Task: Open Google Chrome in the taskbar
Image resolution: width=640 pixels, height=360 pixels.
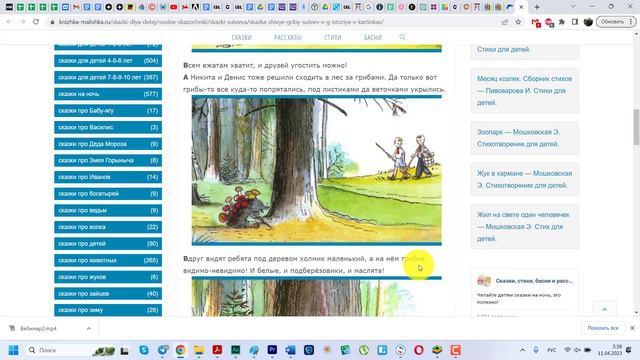Action: (x=180, y=350)
